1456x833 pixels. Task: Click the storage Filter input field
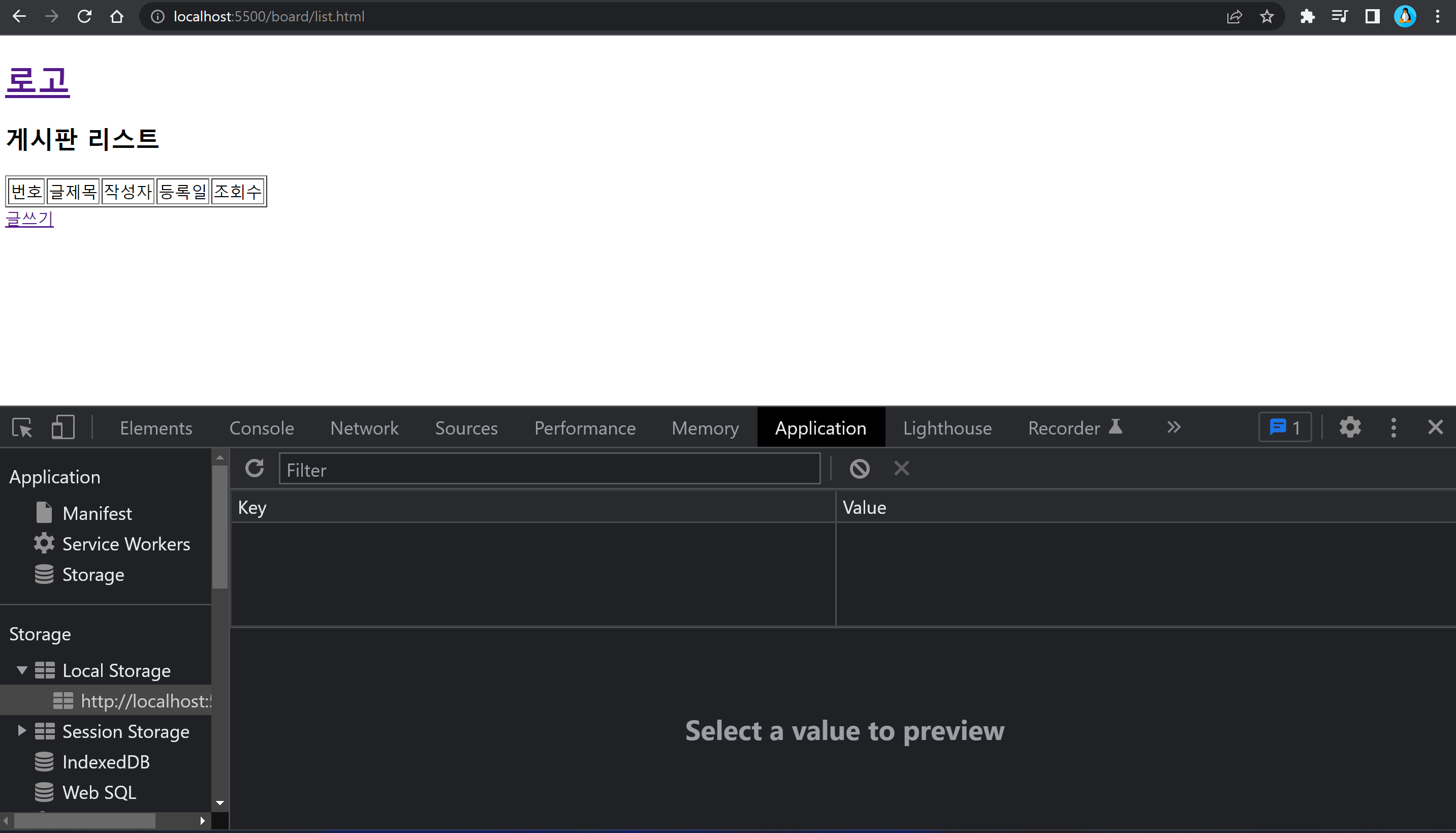[x=549, y=470]
